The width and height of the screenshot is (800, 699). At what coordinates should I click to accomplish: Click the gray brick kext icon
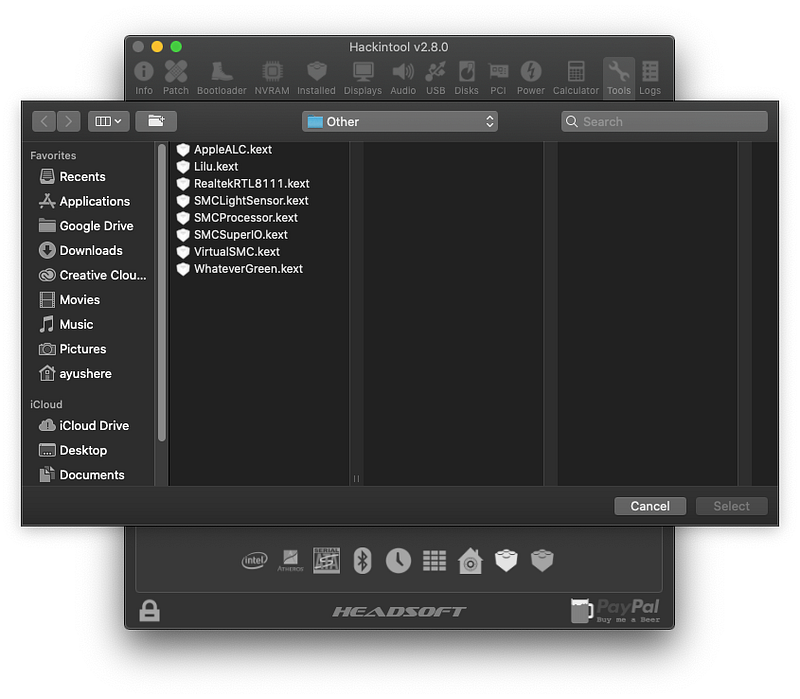click(x=542, y=561)
